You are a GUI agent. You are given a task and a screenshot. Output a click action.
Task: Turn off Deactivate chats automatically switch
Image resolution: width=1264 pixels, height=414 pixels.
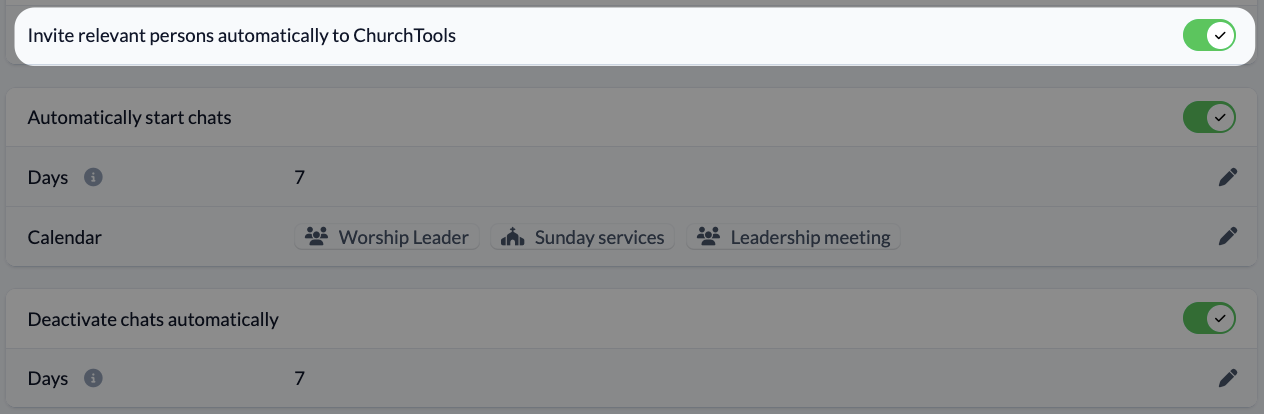click(x=1209, y=319)
